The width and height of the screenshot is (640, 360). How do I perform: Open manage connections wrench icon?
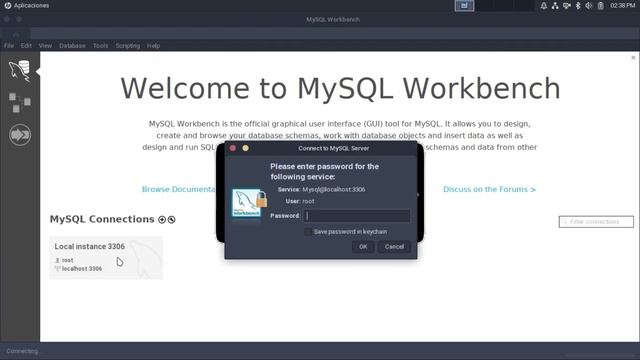[x=171, y=220]
